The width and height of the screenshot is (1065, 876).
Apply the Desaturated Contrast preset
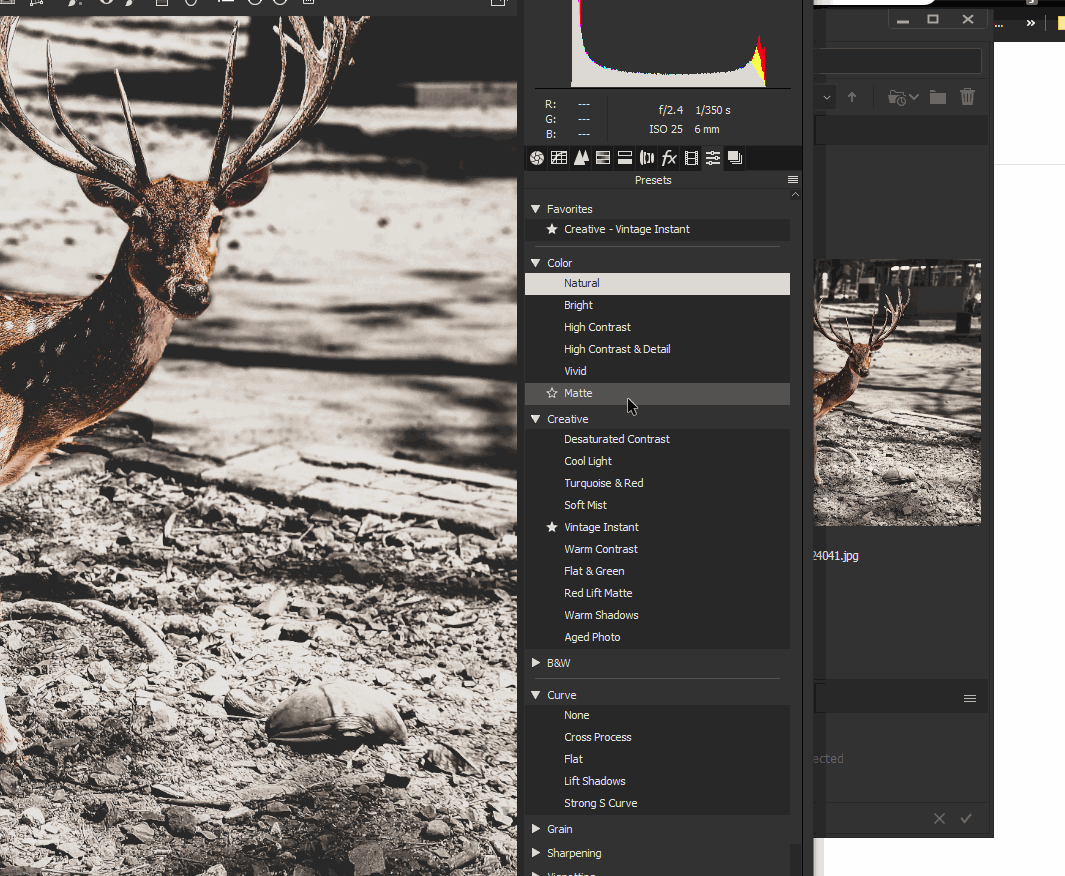(657, 439)
